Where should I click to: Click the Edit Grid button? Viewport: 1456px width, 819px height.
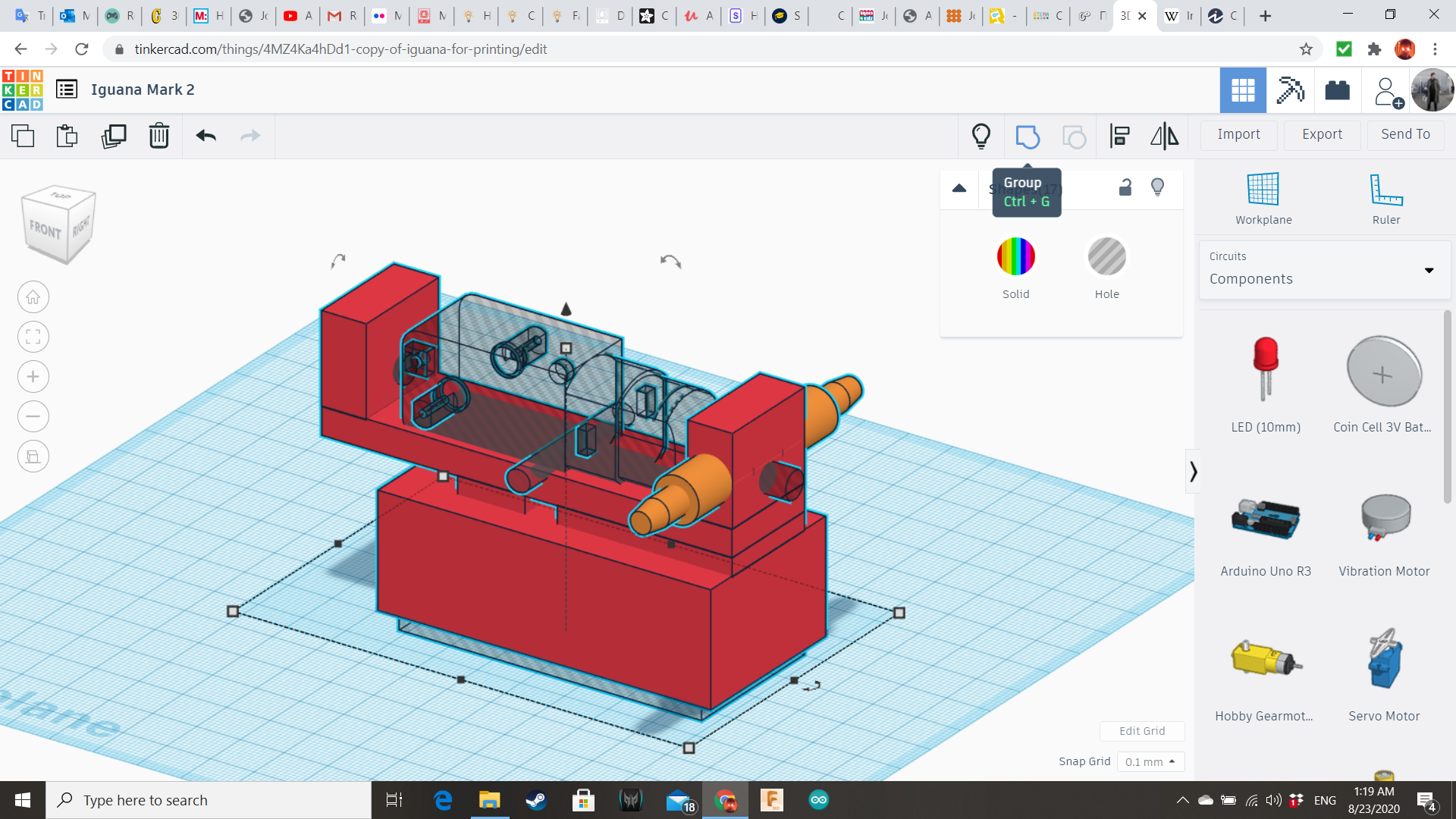point(1141,731)
